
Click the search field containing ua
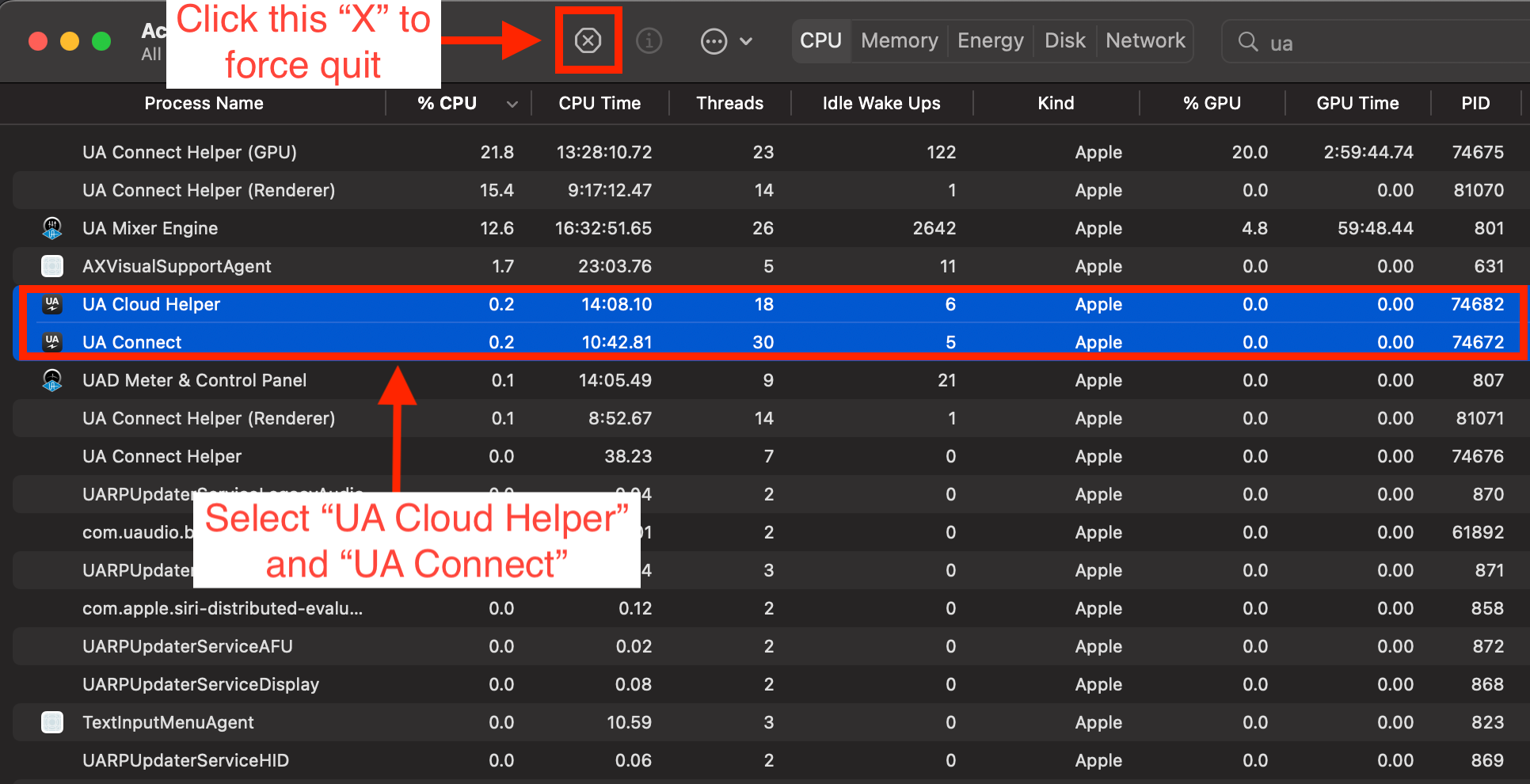[1376, 42]
